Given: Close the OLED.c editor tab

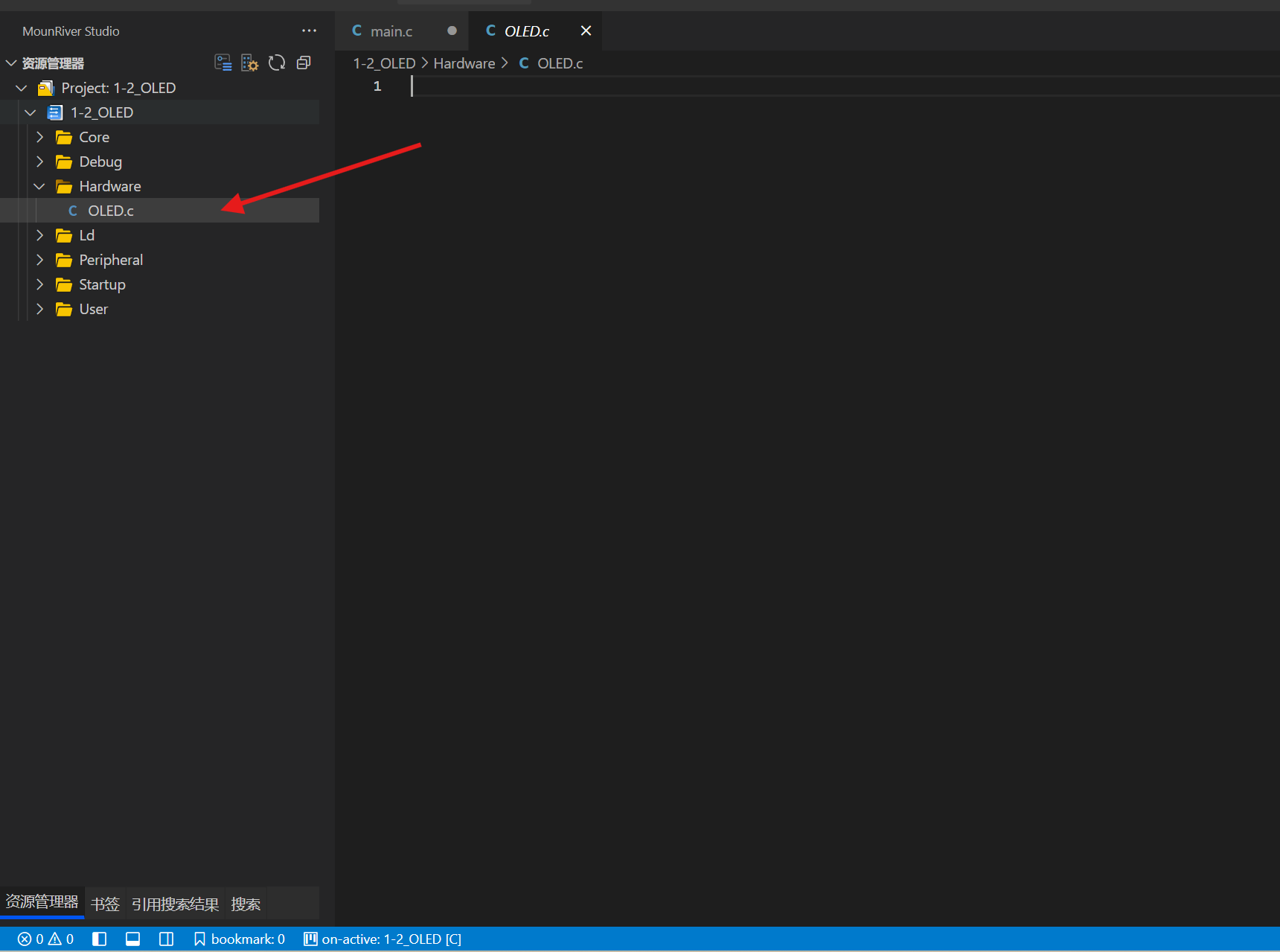Looking at the screenshot, I should coord(586,31).
